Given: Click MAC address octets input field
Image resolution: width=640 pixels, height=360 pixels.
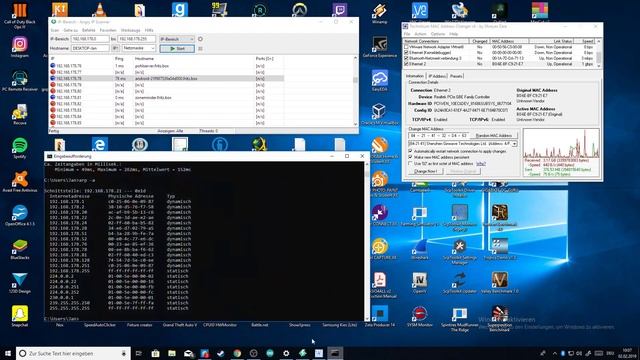Looking at the screenshot, I should click(x=438, y=136).
